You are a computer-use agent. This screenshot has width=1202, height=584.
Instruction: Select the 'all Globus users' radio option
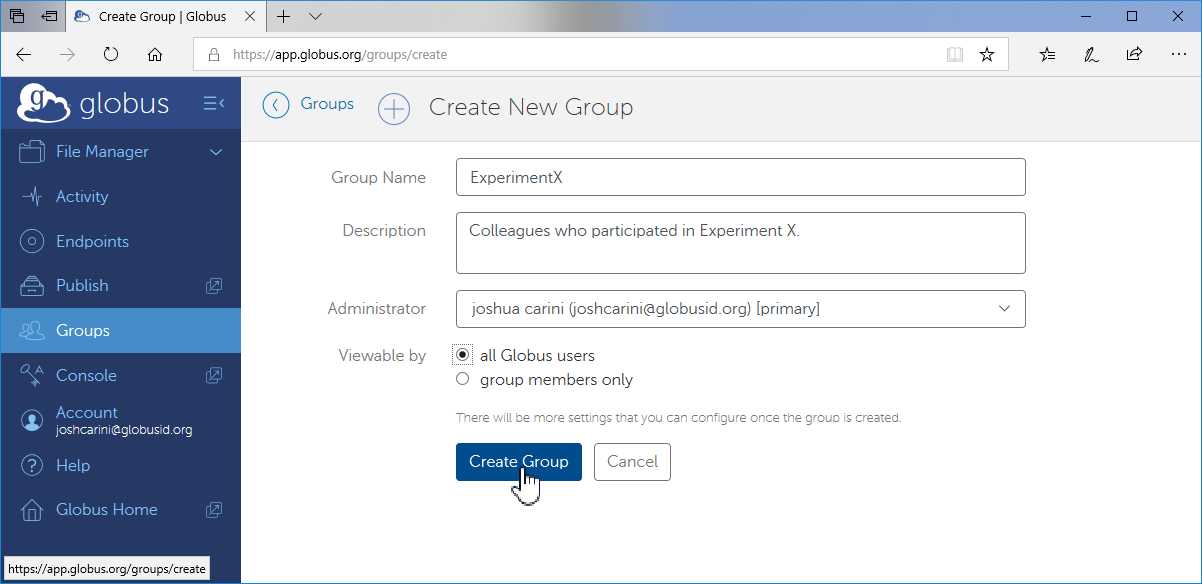point(462,355)
